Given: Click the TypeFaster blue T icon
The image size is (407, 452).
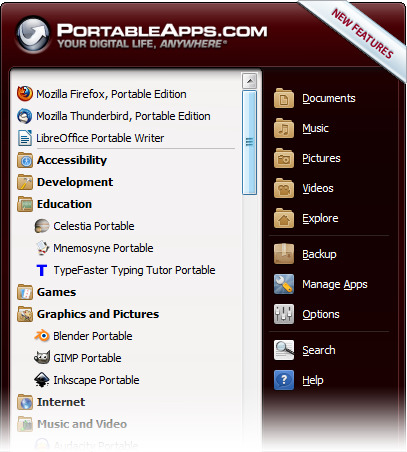Looking at the screenshot, I should click(x=42, y=270).
